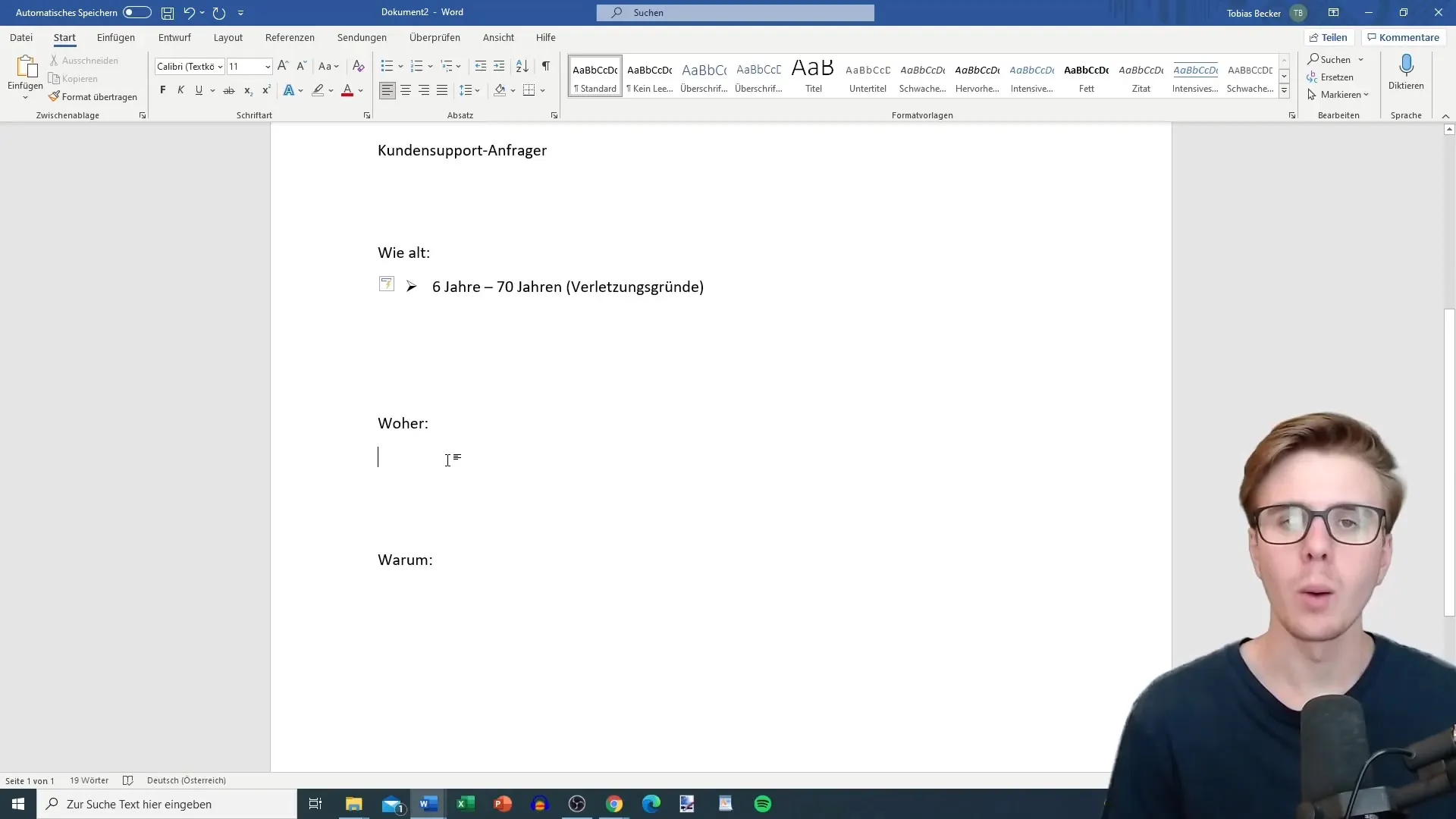Open the Datei tab

click(21, 37)
